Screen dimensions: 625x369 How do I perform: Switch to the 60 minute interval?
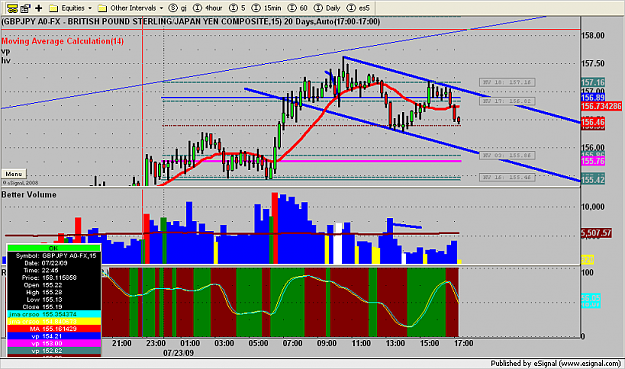pos(297,8)
